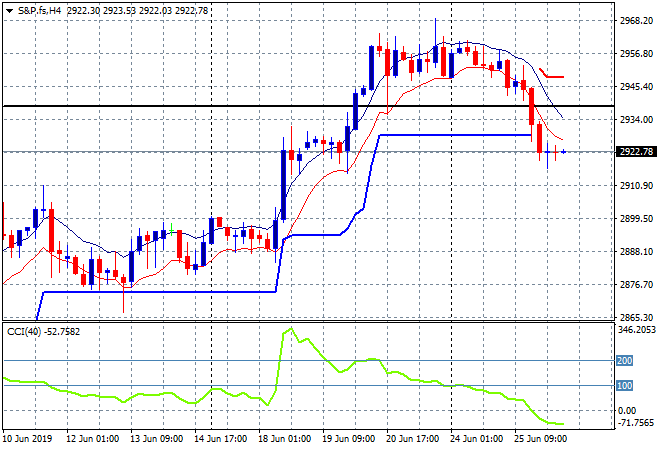Screen dimensions: 660x450
Task: Click the 2876.70 price axis label
Action: 636,285
